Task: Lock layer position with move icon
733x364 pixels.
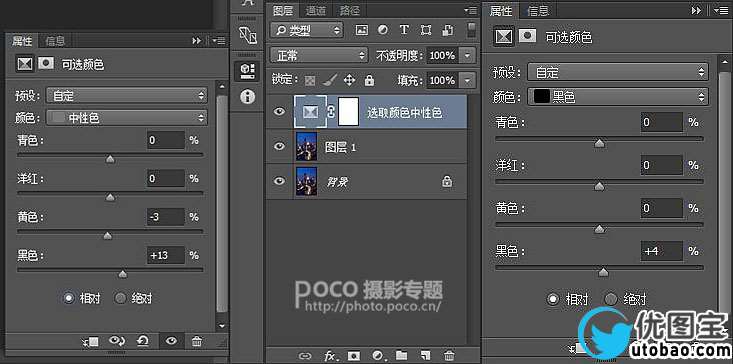Action: 349,80
